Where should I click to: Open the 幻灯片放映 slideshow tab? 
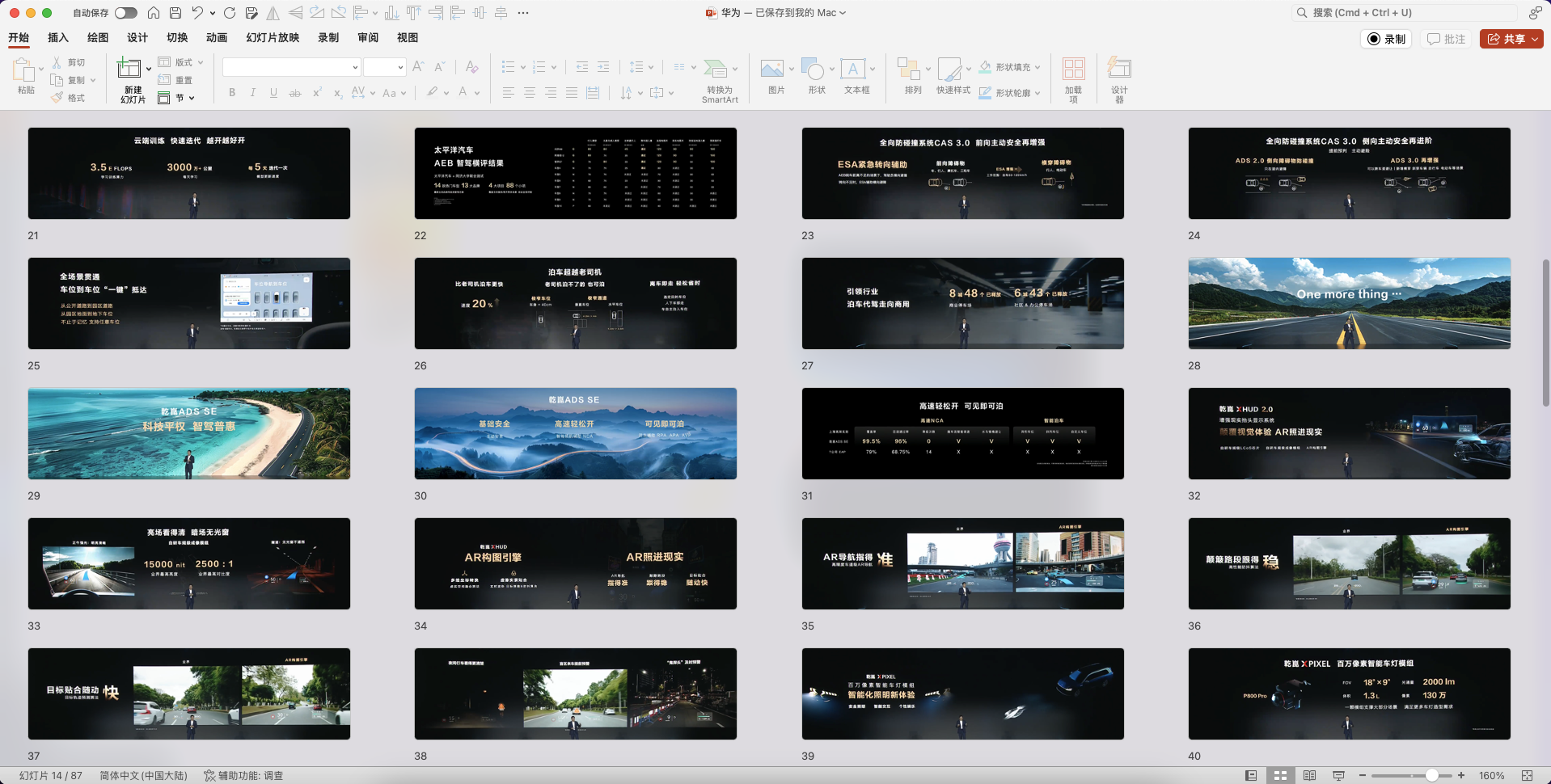pos(273,38)
